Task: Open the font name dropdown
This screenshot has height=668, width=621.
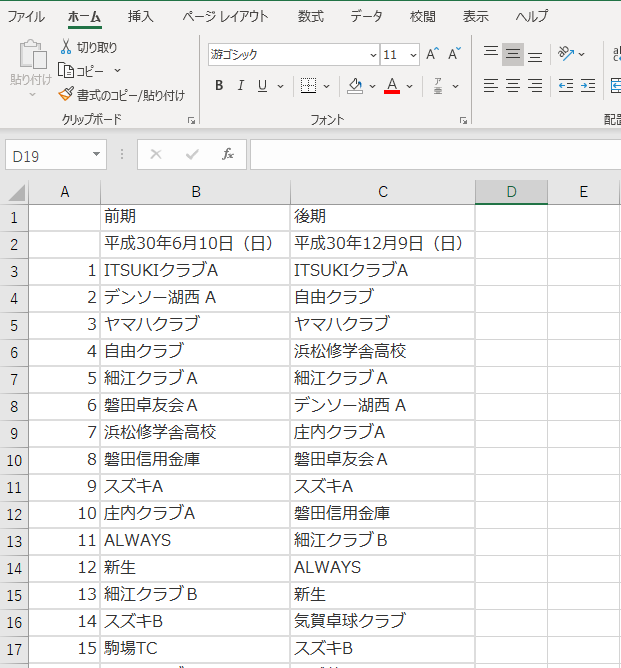Action: (373, 55)
